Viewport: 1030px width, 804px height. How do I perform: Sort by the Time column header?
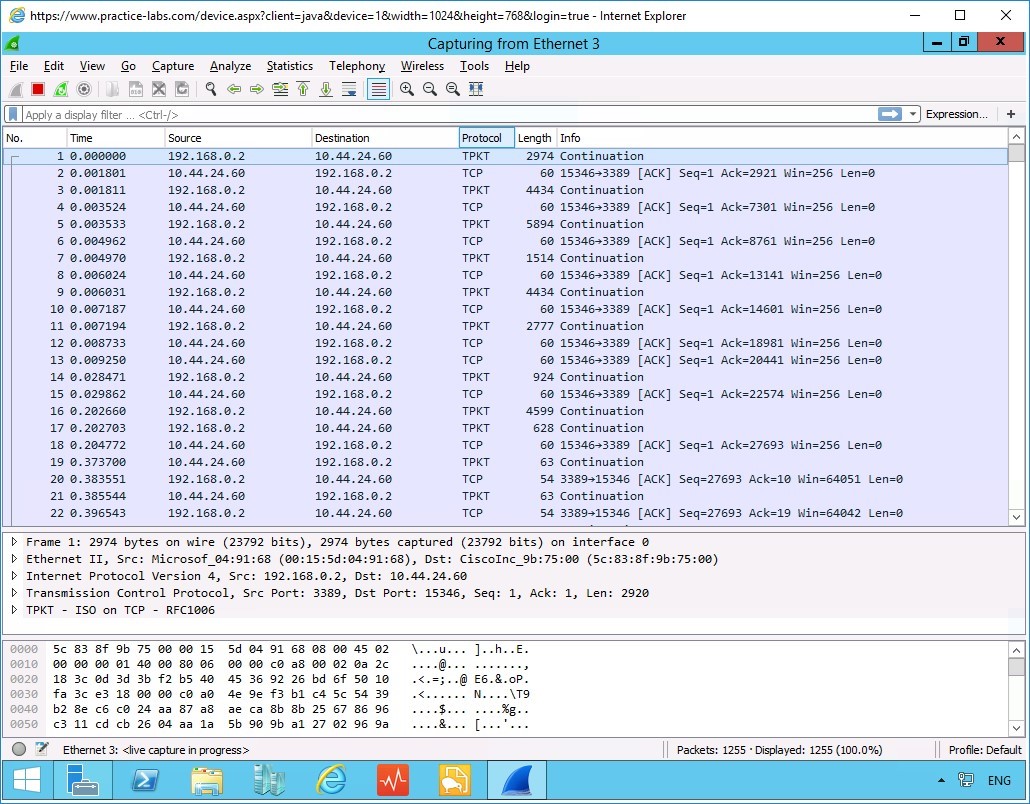(116, 138)
